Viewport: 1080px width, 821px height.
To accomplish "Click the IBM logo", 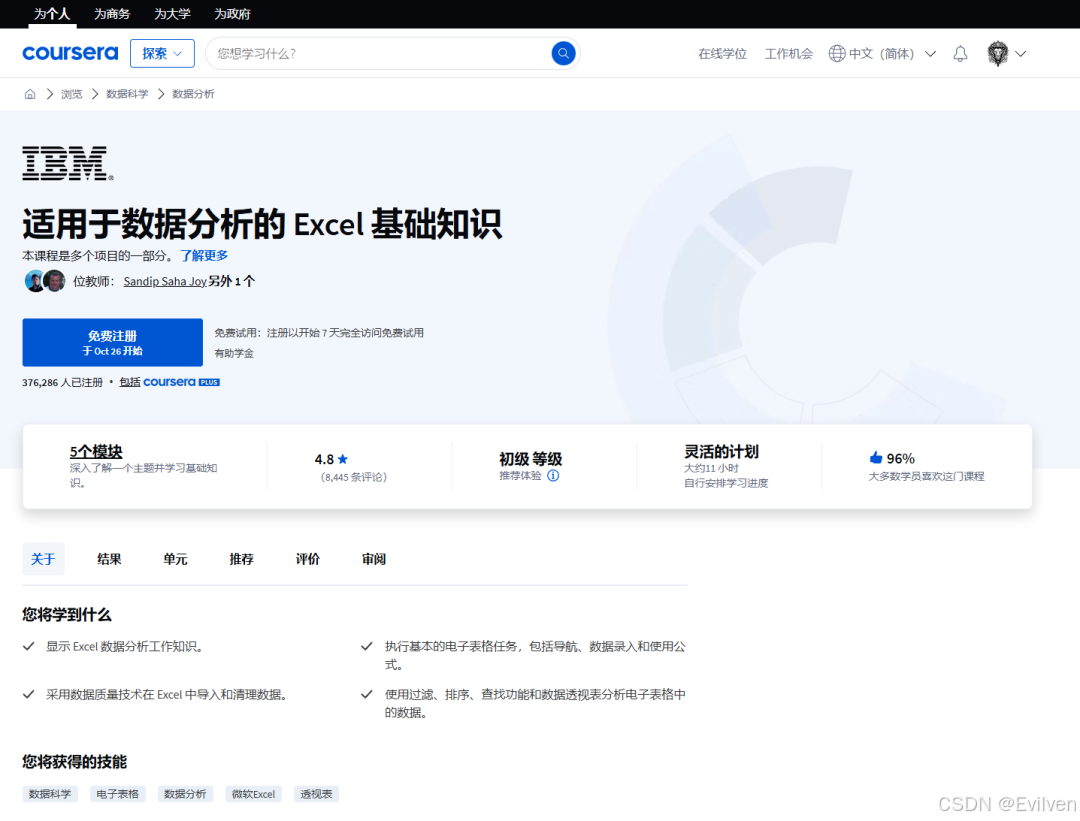I will coord(68,163).
